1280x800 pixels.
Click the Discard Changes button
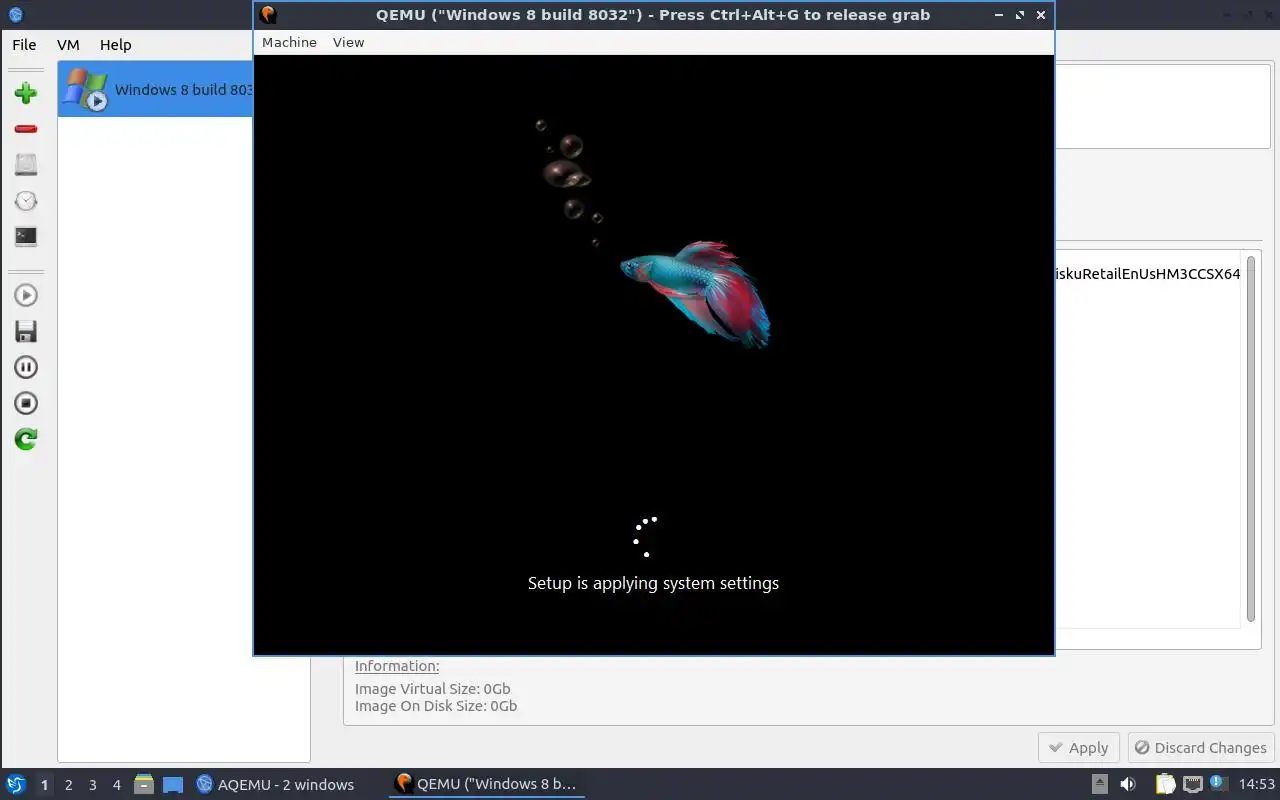click(x=1200, y=747)
